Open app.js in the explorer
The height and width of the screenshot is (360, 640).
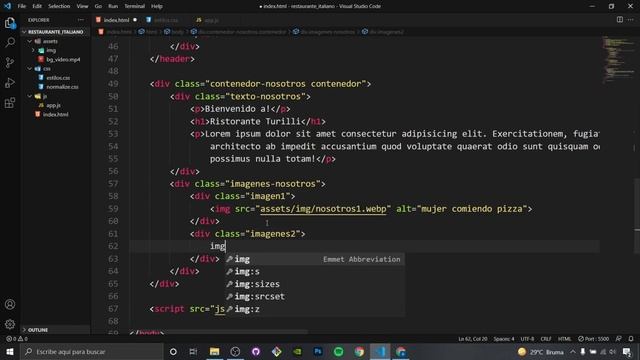coord(53,105)
